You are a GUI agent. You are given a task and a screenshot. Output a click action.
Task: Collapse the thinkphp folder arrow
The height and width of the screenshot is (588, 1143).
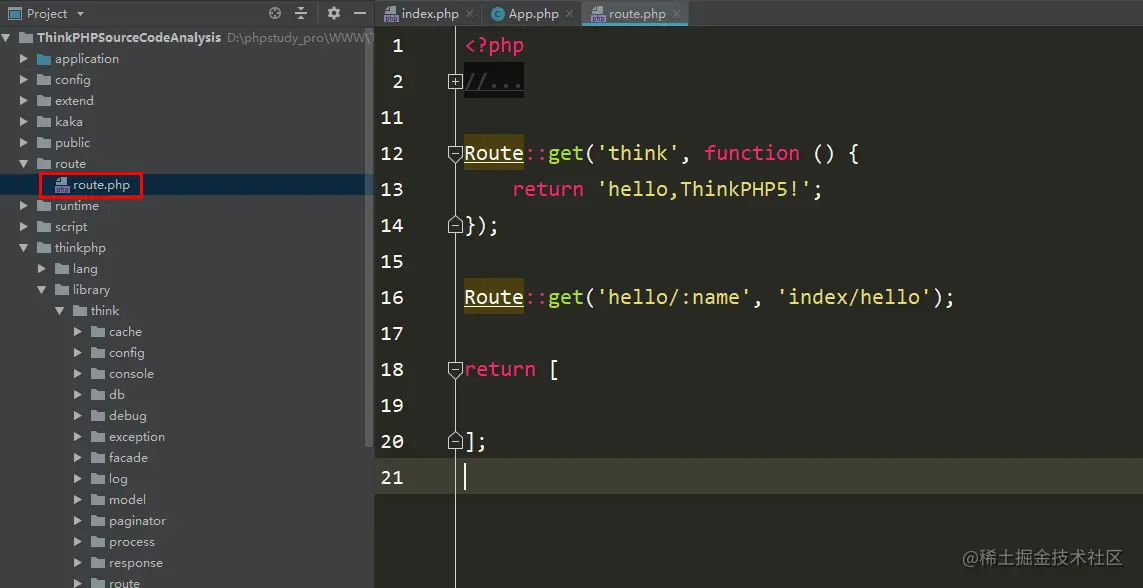24,248
